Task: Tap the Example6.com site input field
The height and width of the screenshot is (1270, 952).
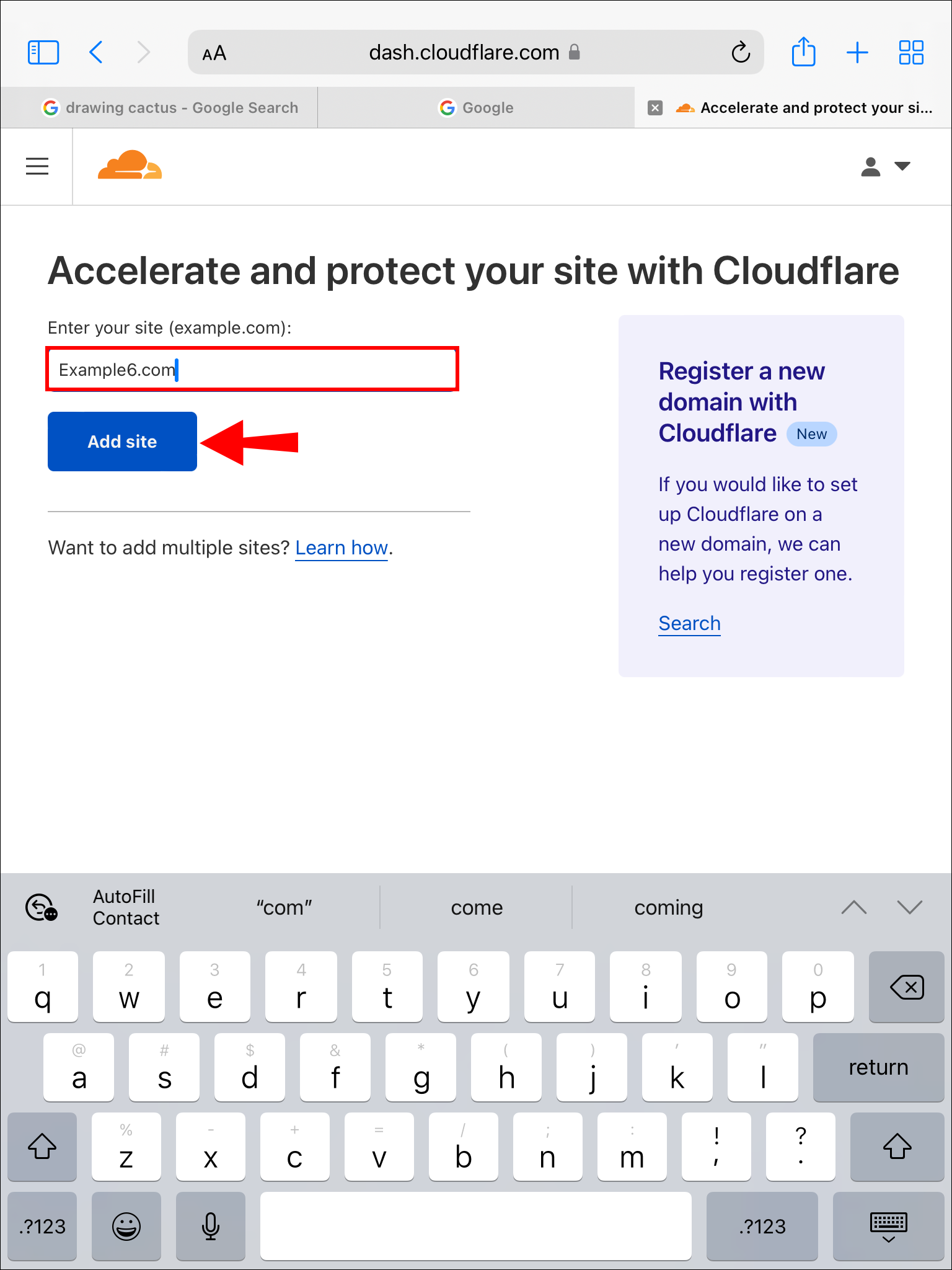Action: click(x=252, y=370)
